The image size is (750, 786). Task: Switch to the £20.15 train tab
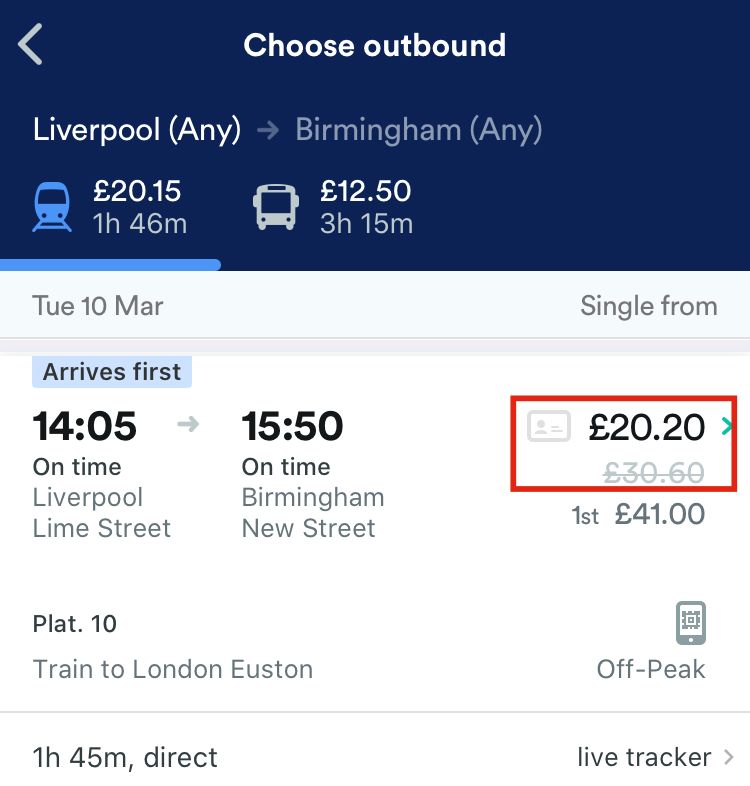pyautogui.click(x=139, y=207)
